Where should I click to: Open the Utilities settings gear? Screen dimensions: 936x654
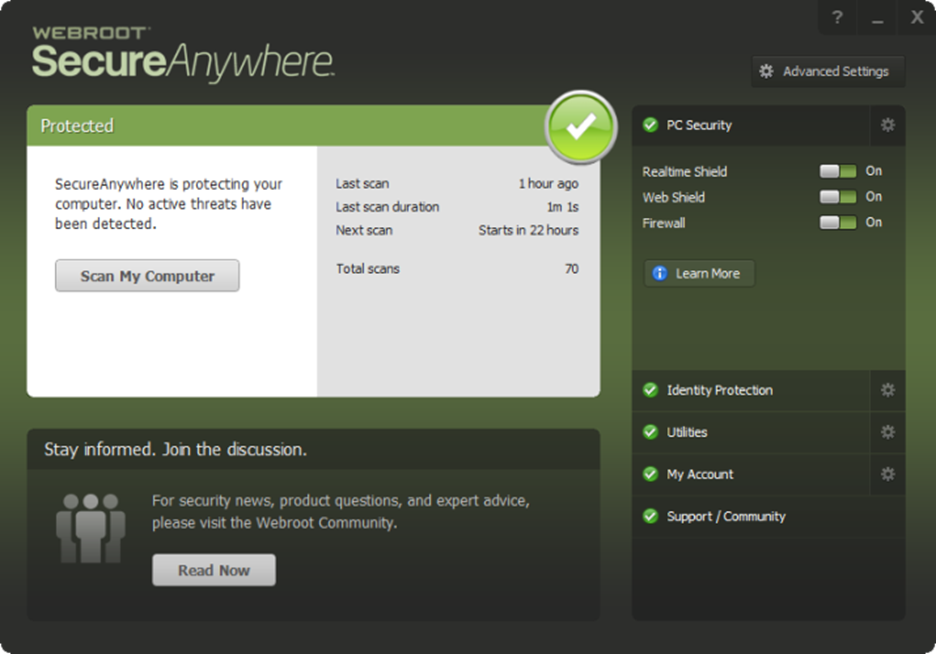click(887, 432)
